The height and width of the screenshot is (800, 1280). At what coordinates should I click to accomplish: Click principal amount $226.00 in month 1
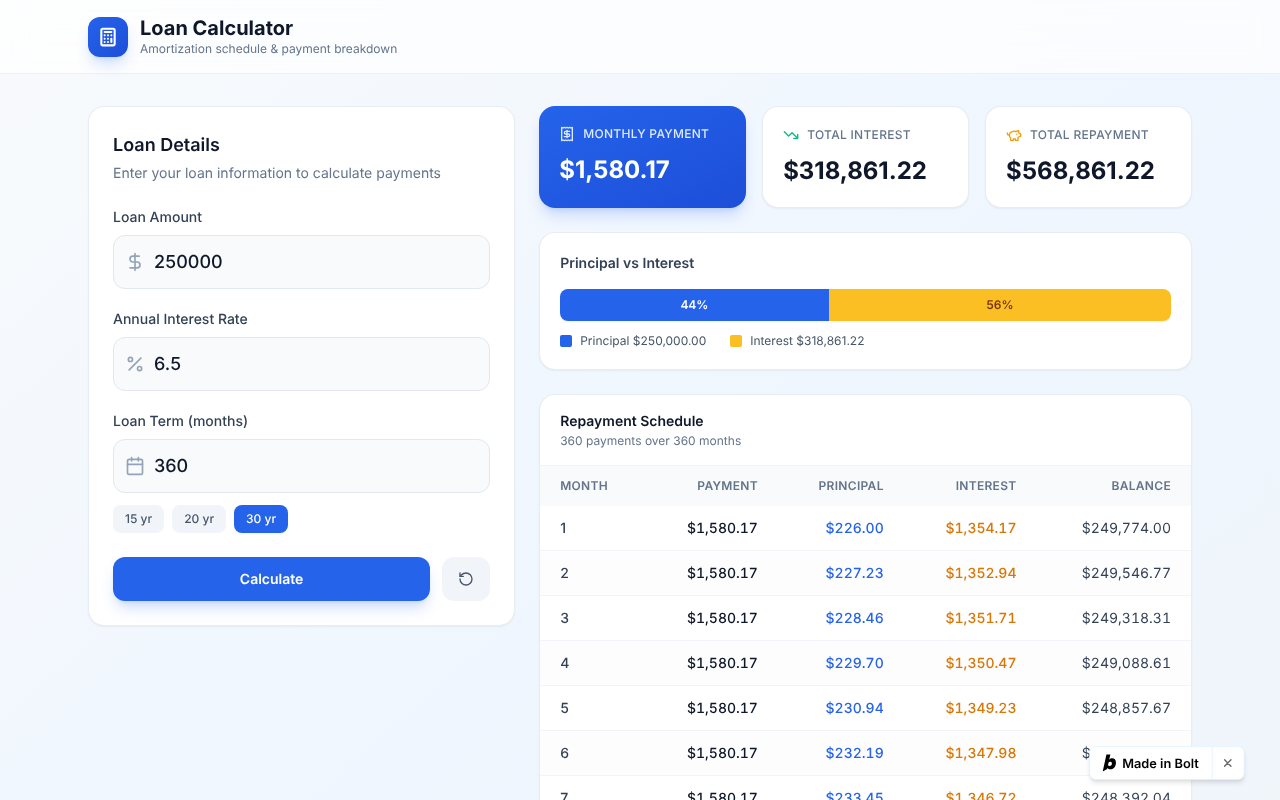tap(855, 528)
